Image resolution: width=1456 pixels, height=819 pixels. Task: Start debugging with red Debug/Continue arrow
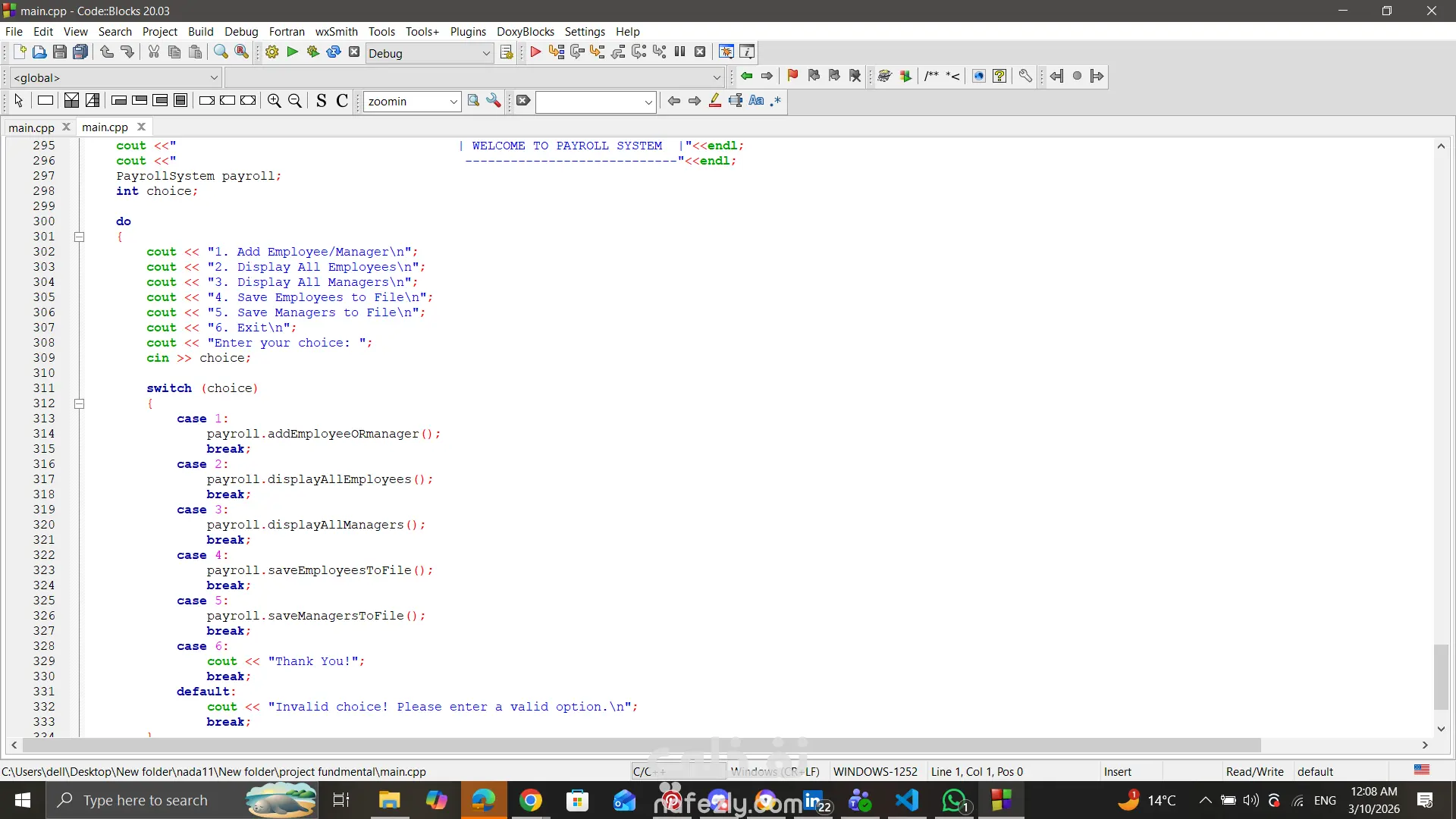click(535, 52)
